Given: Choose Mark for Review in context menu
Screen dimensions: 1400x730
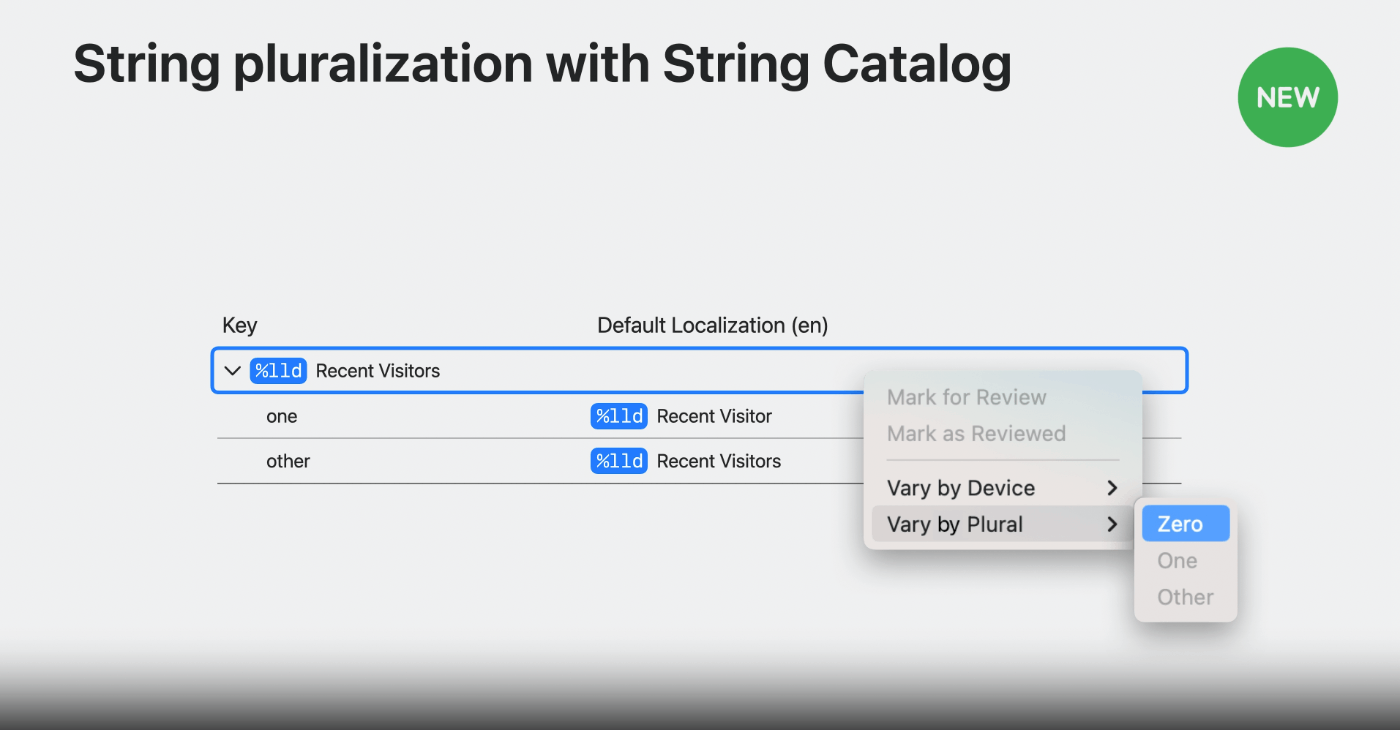Looking at the screenshot, I should click(1003, 397).
